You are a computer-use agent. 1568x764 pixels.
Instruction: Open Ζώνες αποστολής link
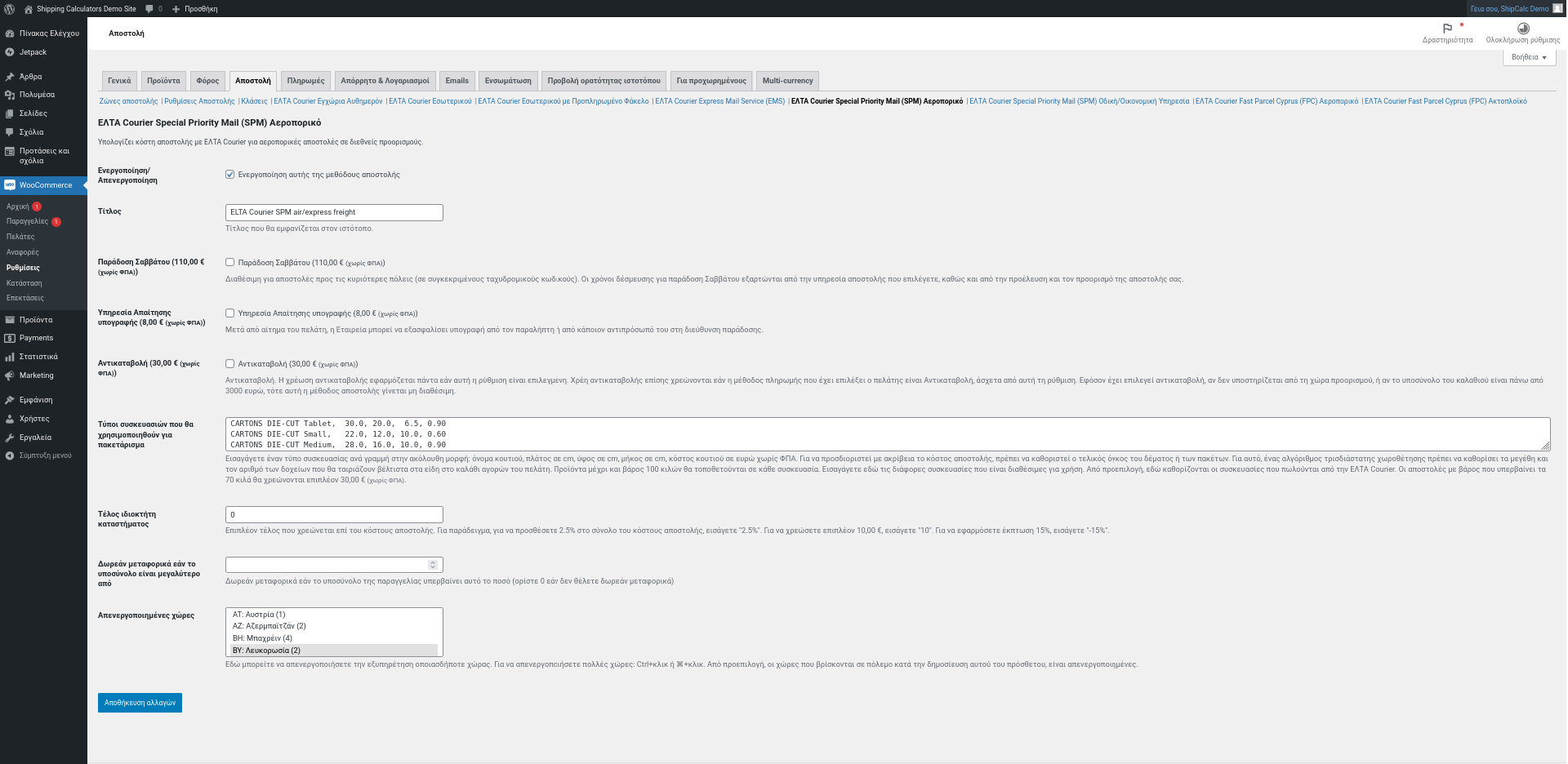point(128,101)
